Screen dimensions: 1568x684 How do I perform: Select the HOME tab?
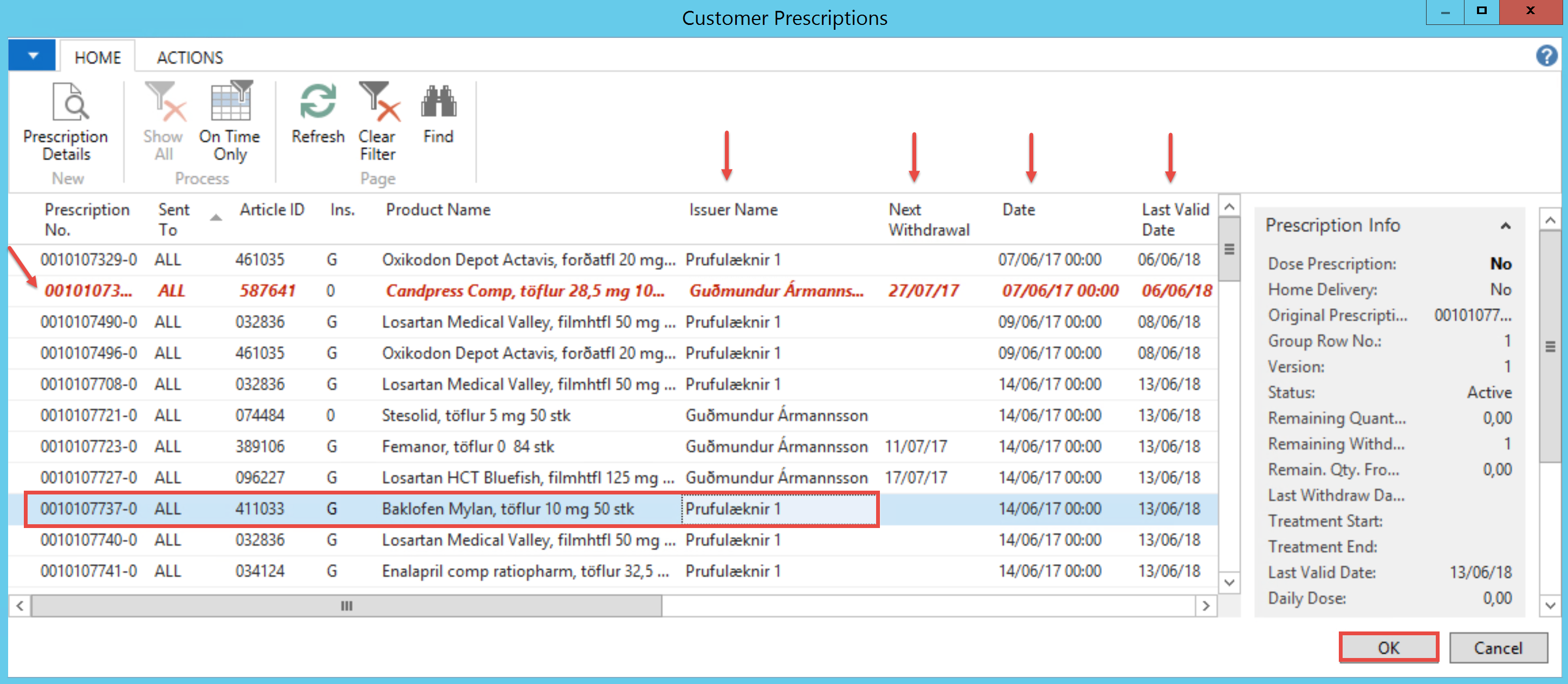point(98,58)
